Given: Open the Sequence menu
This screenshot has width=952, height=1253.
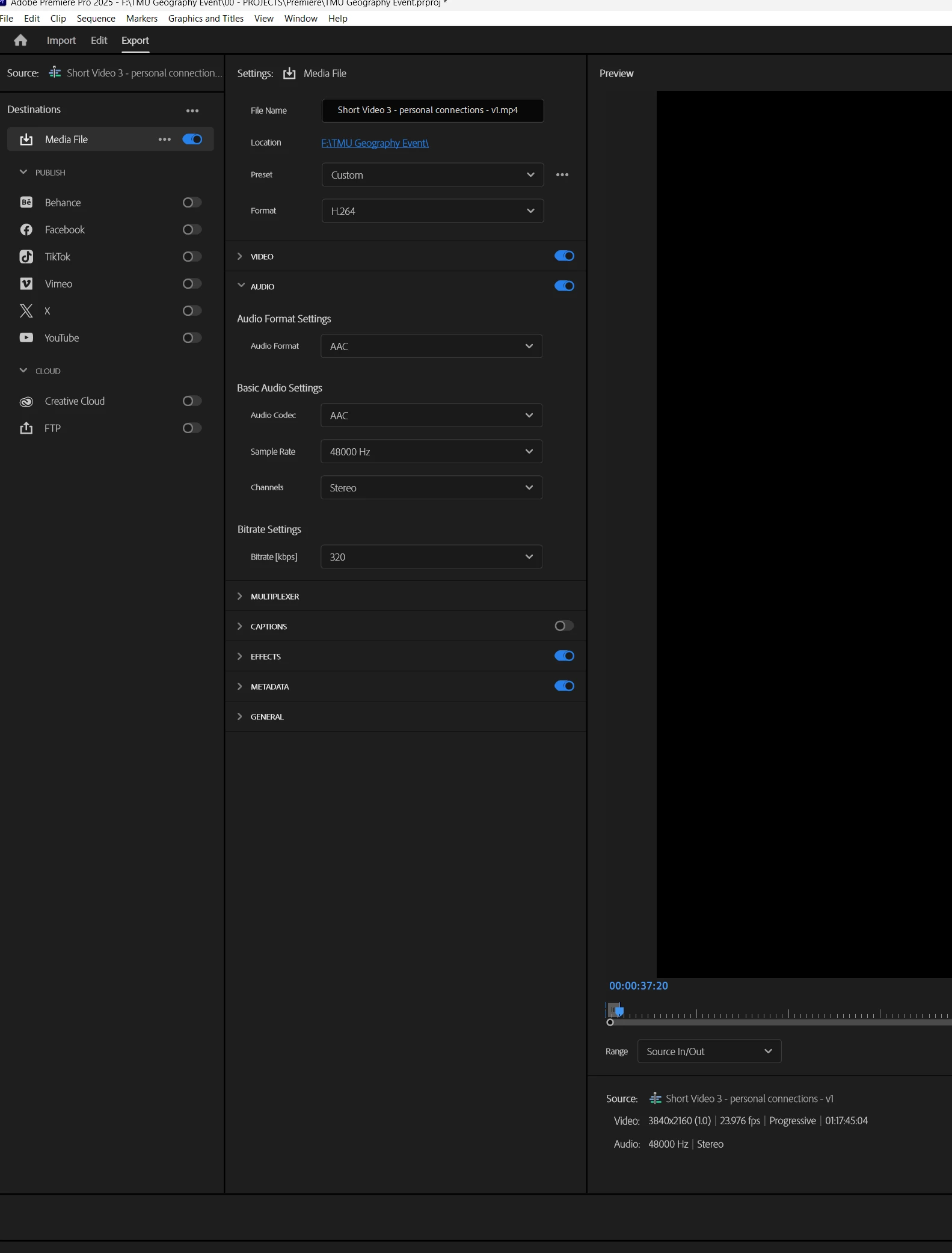Looking at the screenshot, I should [x=96, y=19].
